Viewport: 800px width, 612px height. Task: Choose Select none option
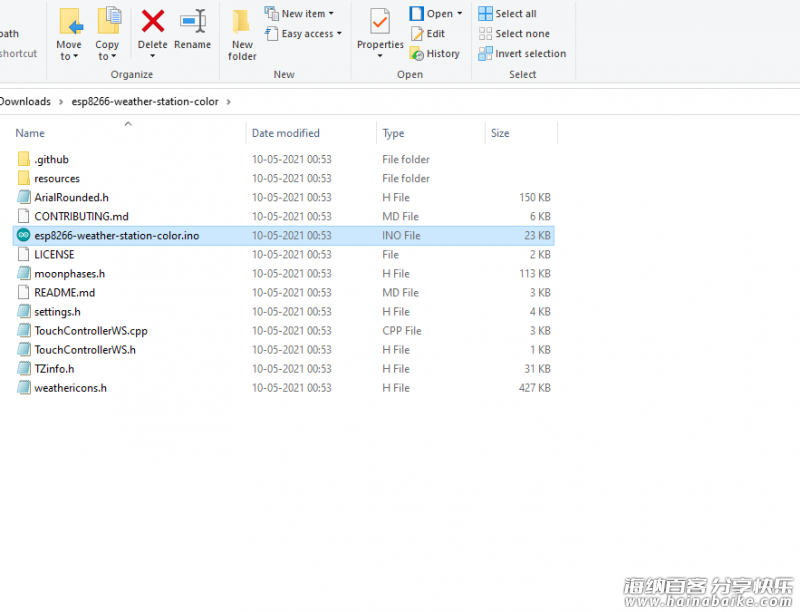pos(513,34)
